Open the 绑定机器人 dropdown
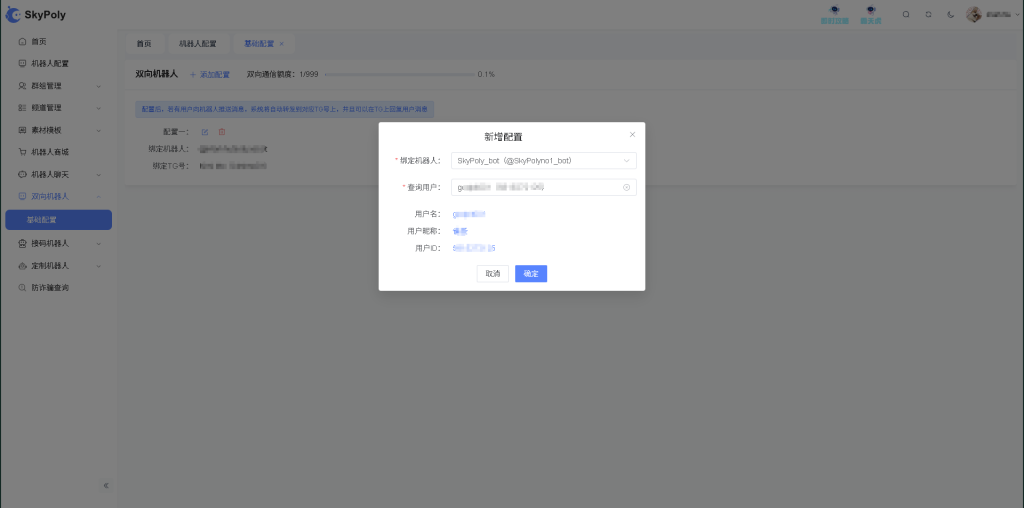Image resolution: width=1024 pixels, height=508 pixels. pos(543,160)
